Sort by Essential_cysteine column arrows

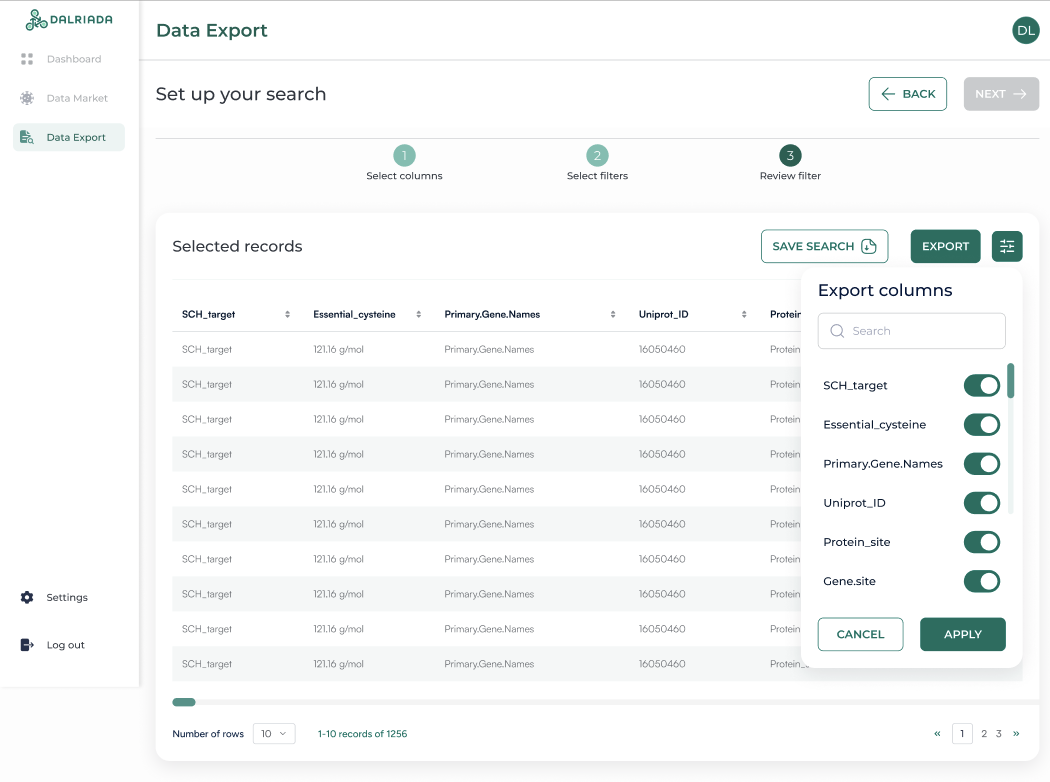419,314
